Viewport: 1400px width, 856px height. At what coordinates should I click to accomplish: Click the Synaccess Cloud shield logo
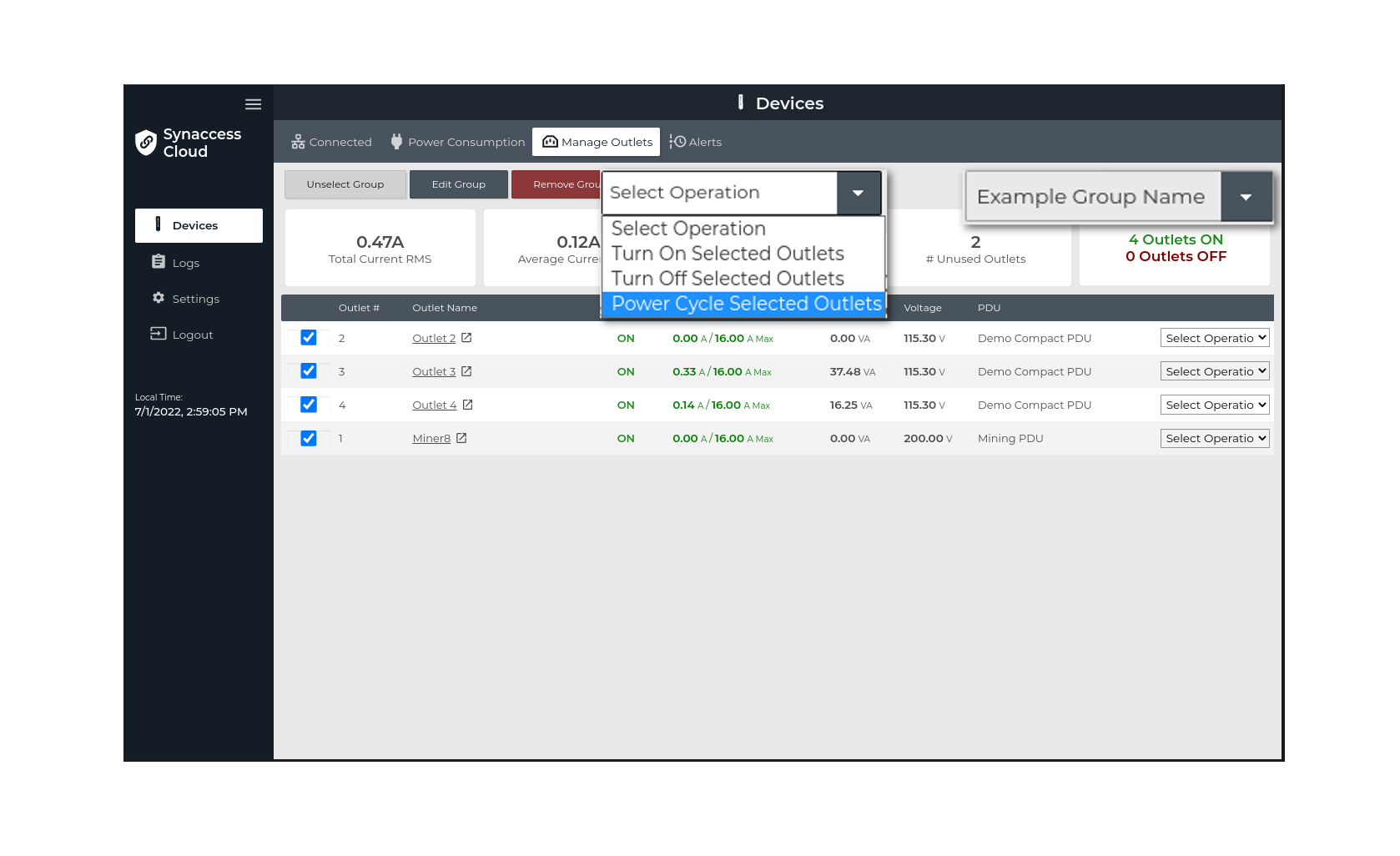[146, 143]
